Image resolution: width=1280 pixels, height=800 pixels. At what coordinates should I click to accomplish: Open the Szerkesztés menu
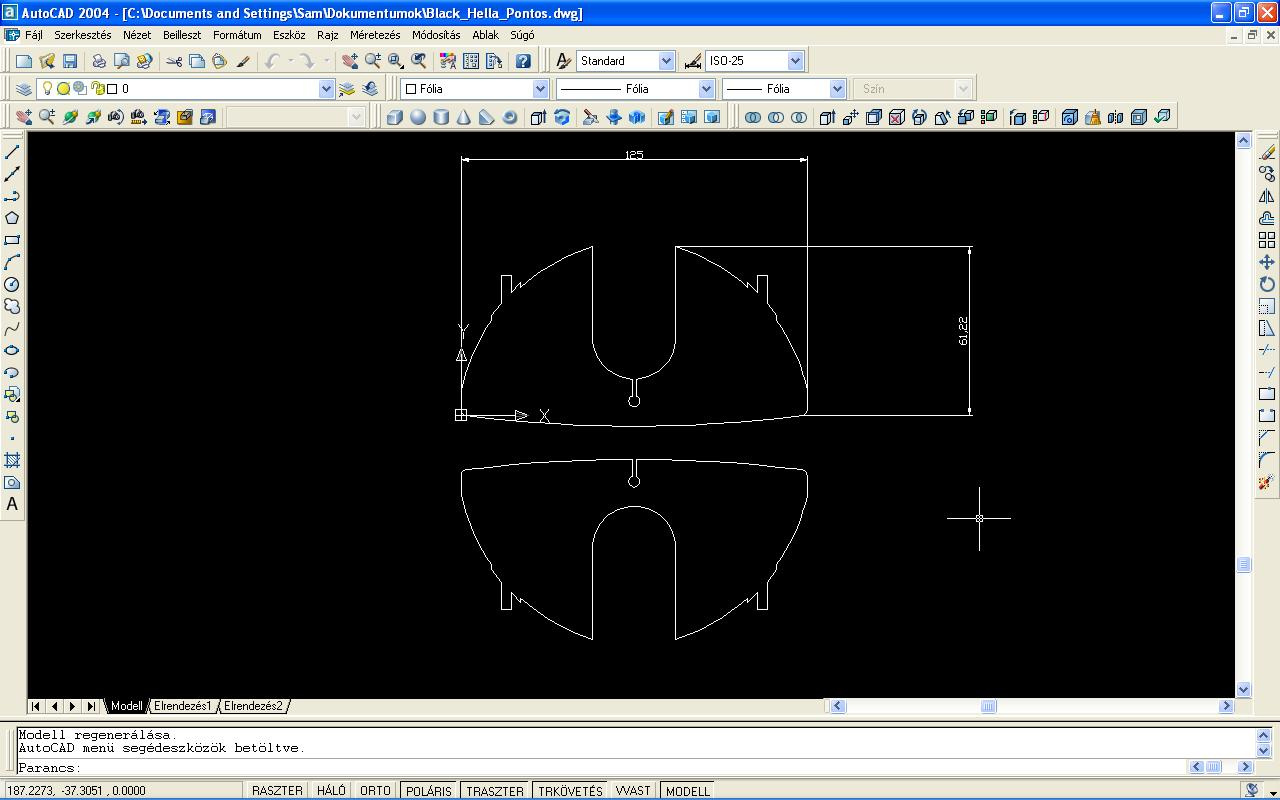click(83, 35)
